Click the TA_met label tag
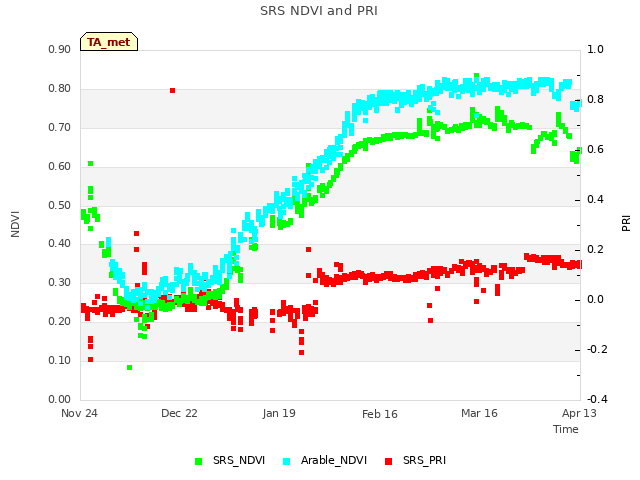 (x=109, y=42)
